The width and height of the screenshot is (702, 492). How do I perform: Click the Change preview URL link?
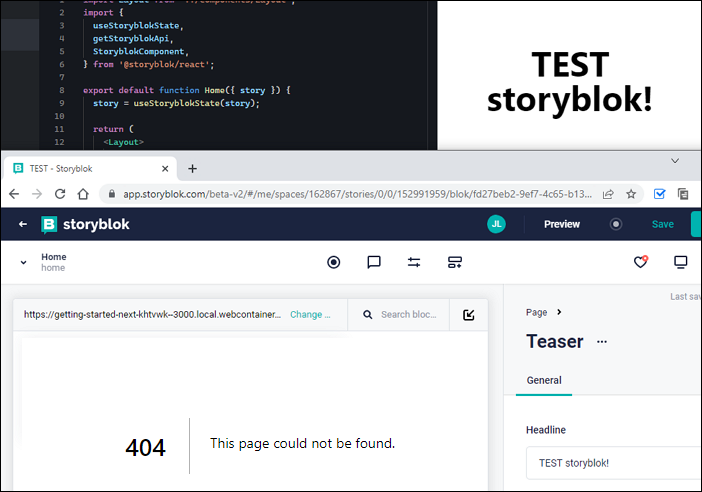[310, 315]
